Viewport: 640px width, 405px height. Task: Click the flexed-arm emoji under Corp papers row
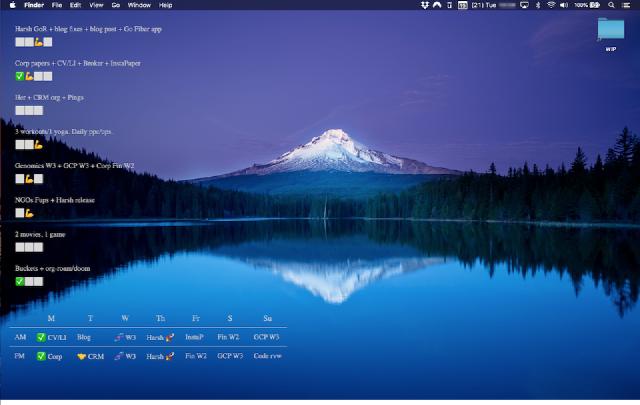pyautogui.click(x=29, y=76)
